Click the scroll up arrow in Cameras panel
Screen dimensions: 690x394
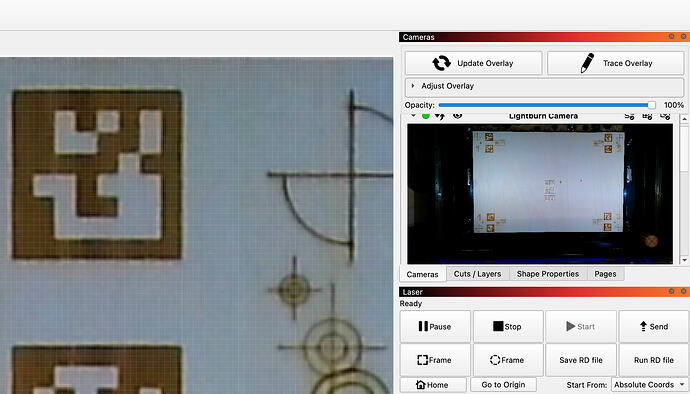click(684, 119)
